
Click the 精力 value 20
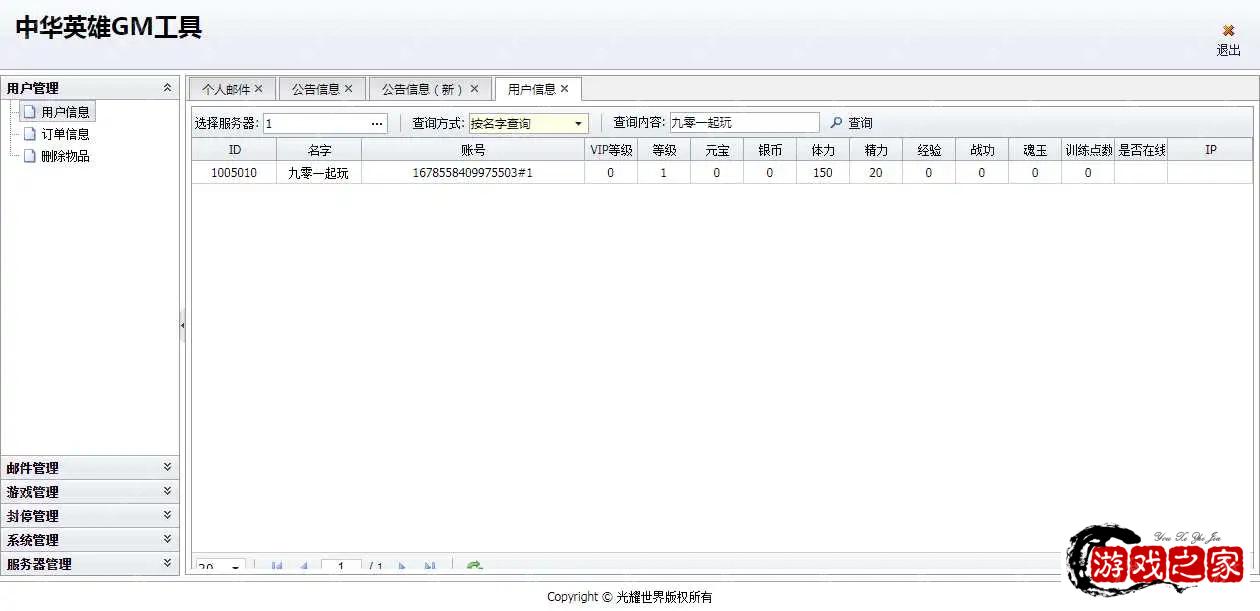[876, 172]
